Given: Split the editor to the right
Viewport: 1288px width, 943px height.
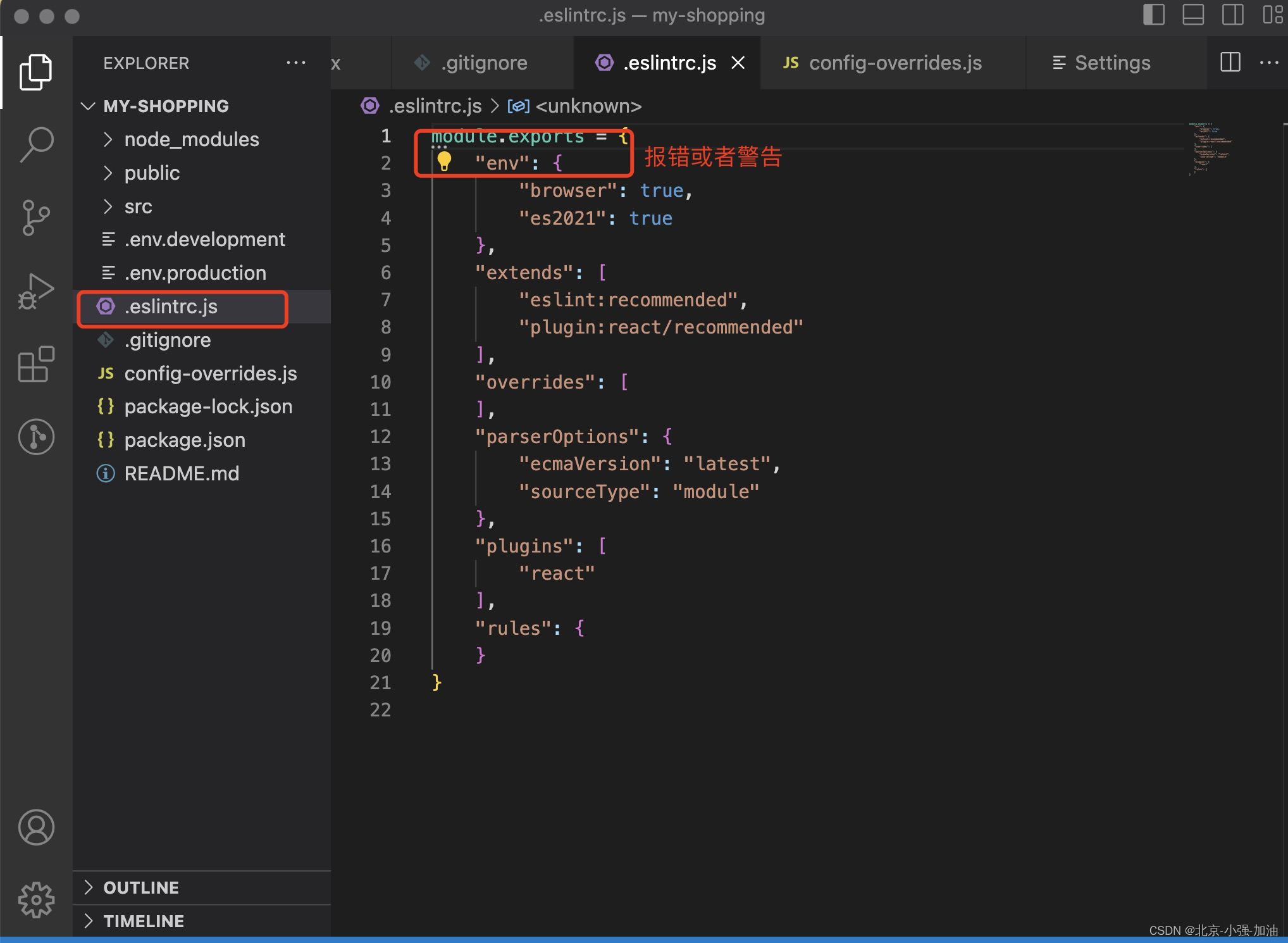Looking at the screenshot, I should tap(1230, 63).
